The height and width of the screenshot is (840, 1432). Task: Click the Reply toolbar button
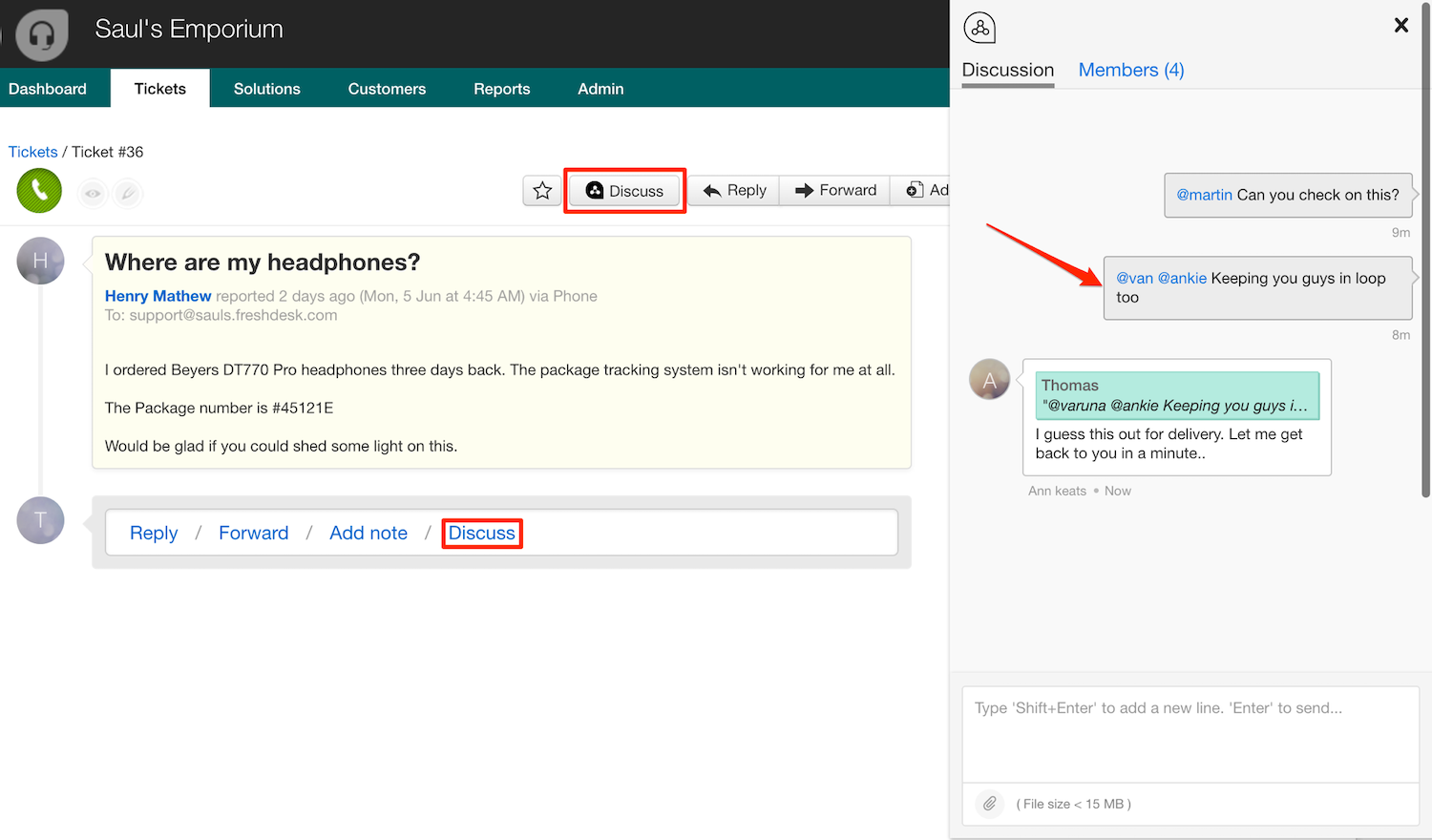734,190
